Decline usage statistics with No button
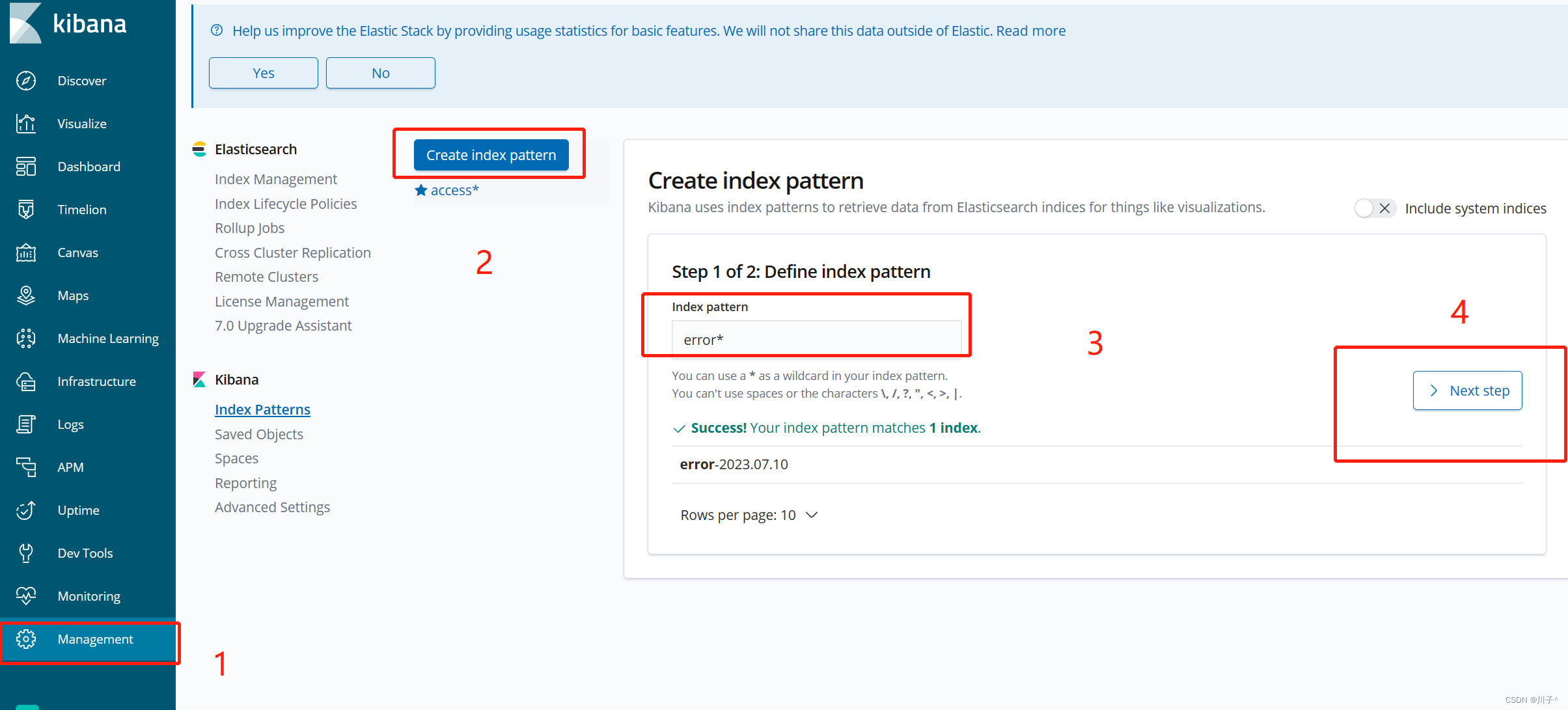Viewport: 1568px width, 710px height. coord(380,73)
